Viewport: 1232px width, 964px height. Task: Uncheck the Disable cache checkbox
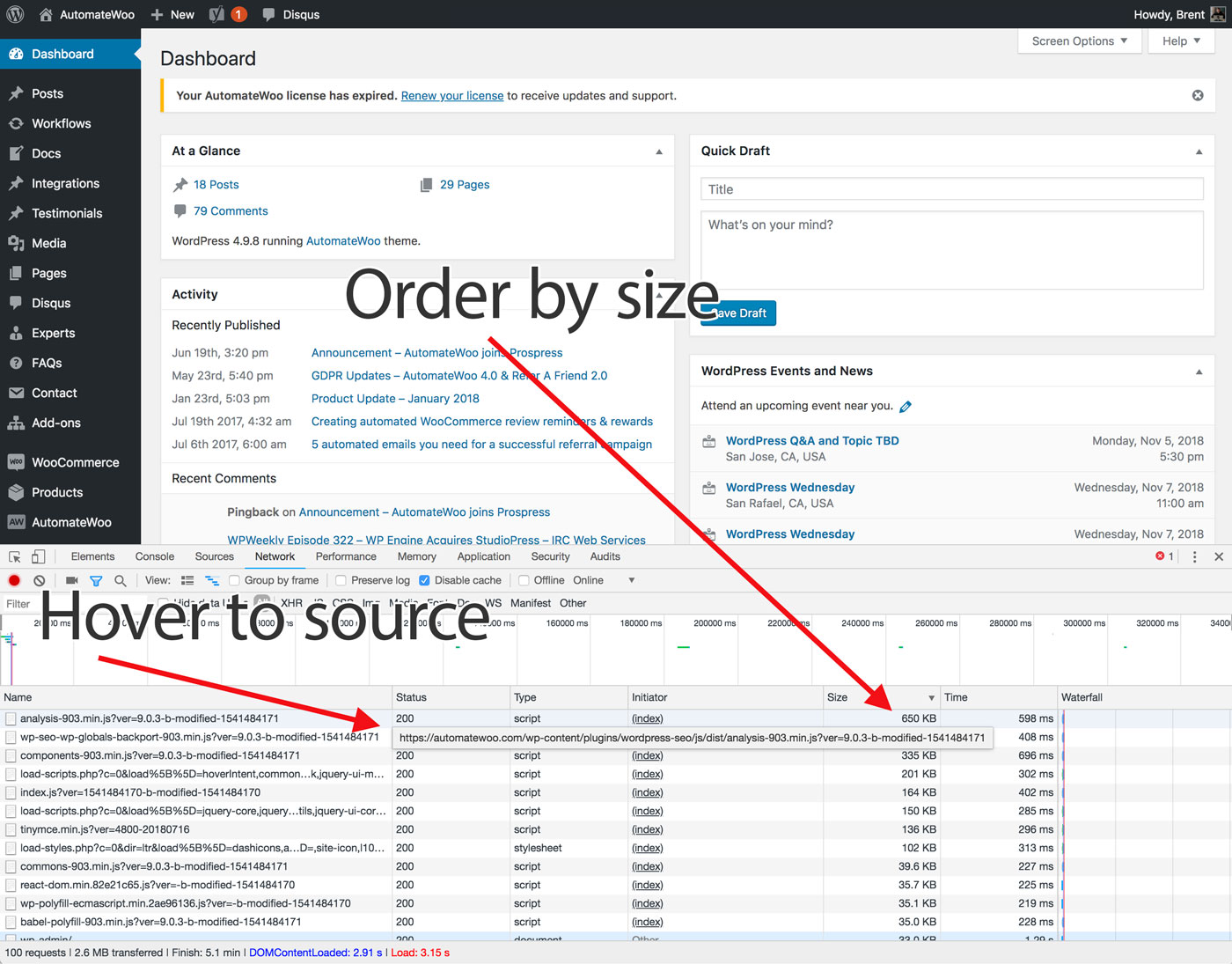[424, 580]
